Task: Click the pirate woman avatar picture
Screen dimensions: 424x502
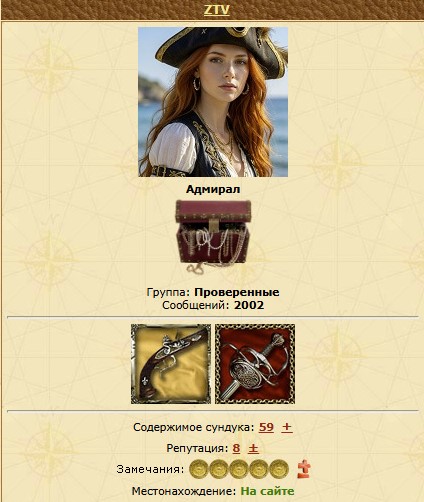Action: click(x=213, y=102)
